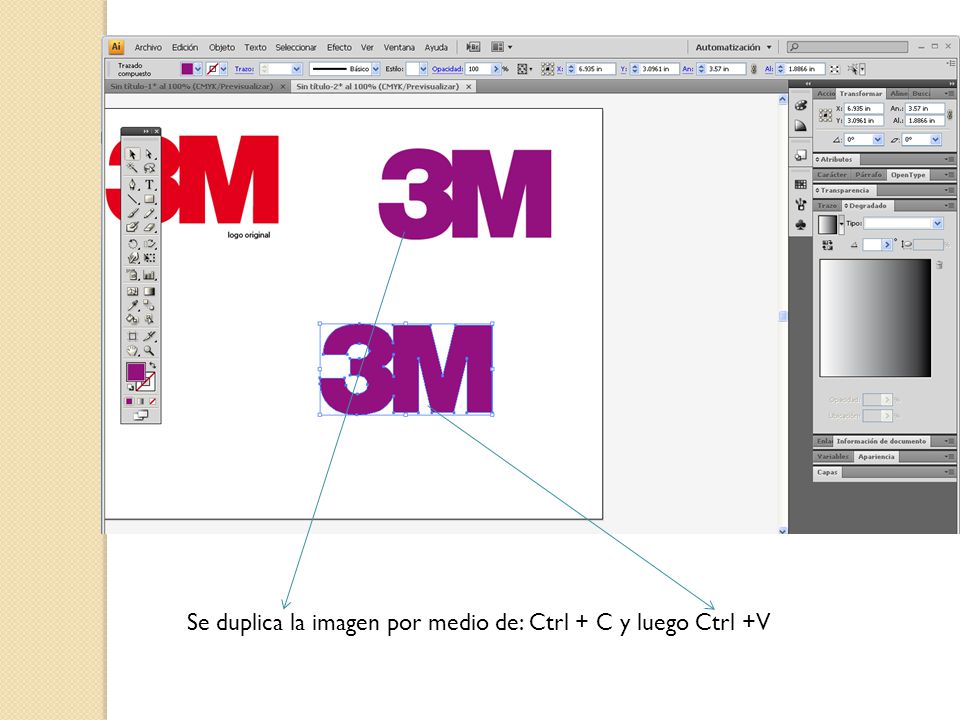Choose the Eraser tool

point(149,227)
